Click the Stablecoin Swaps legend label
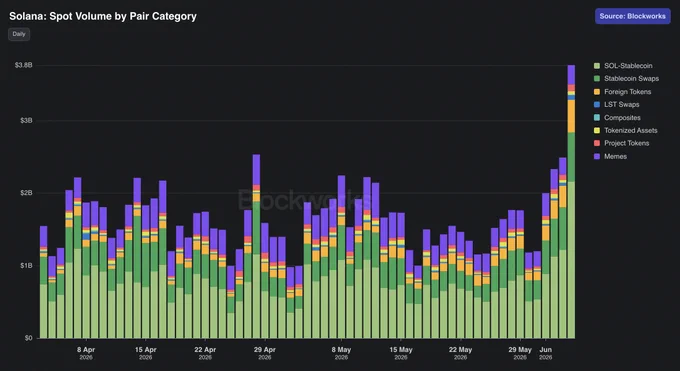Viewport: 680px width, 371px height. tap(631, 79)
